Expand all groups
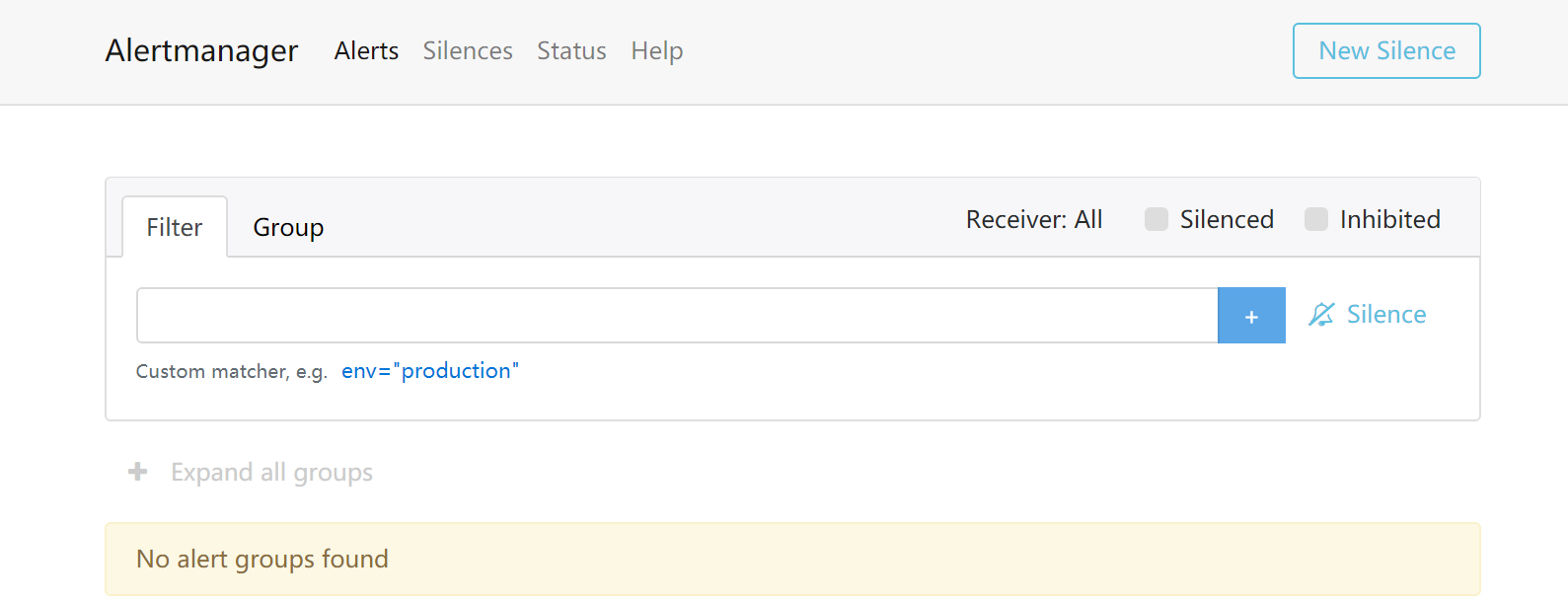The image size is (1568, 603). (271, 473)
